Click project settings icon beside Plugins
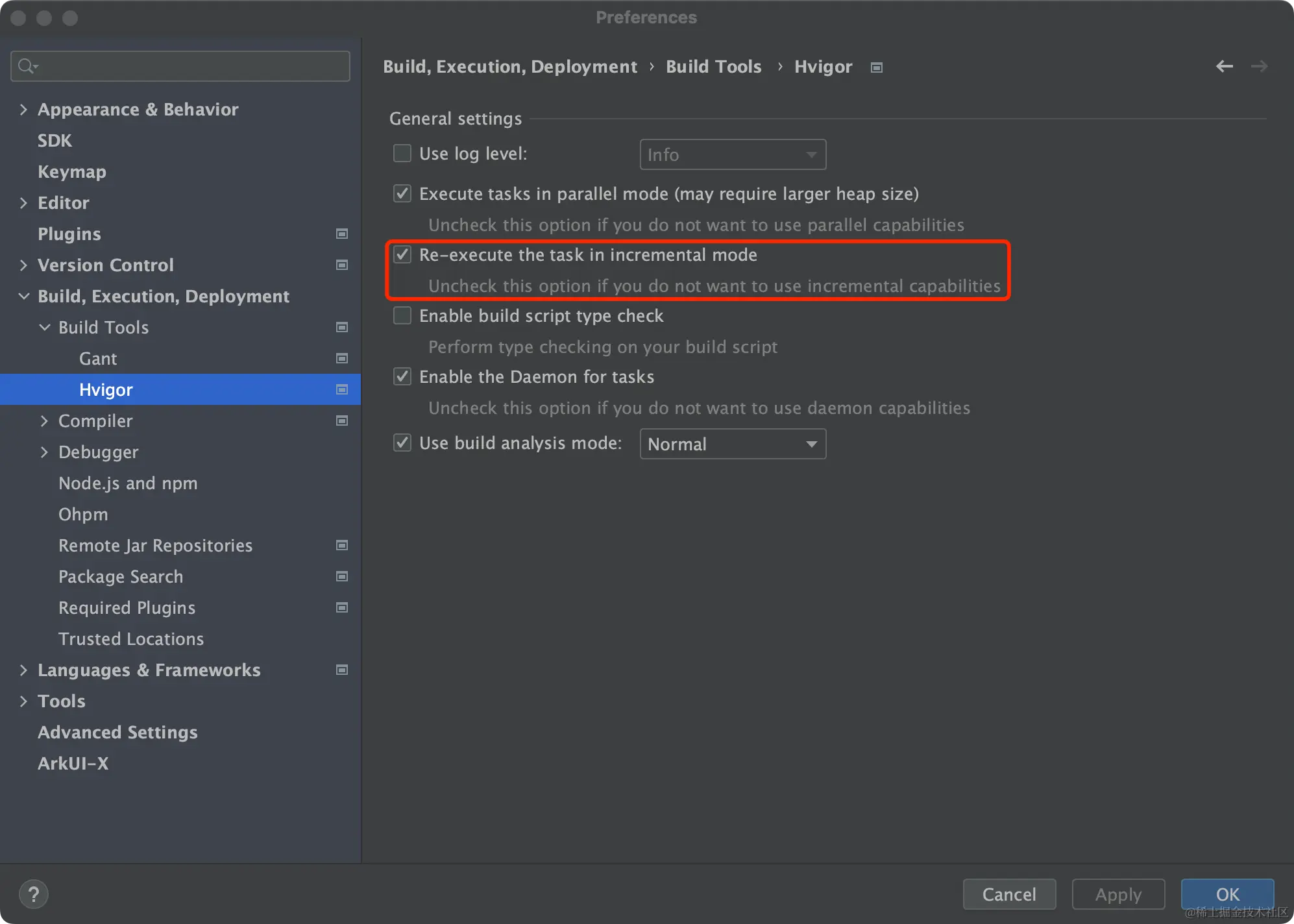This screenshot has height=924, width=1294. [x=342, y=234]
